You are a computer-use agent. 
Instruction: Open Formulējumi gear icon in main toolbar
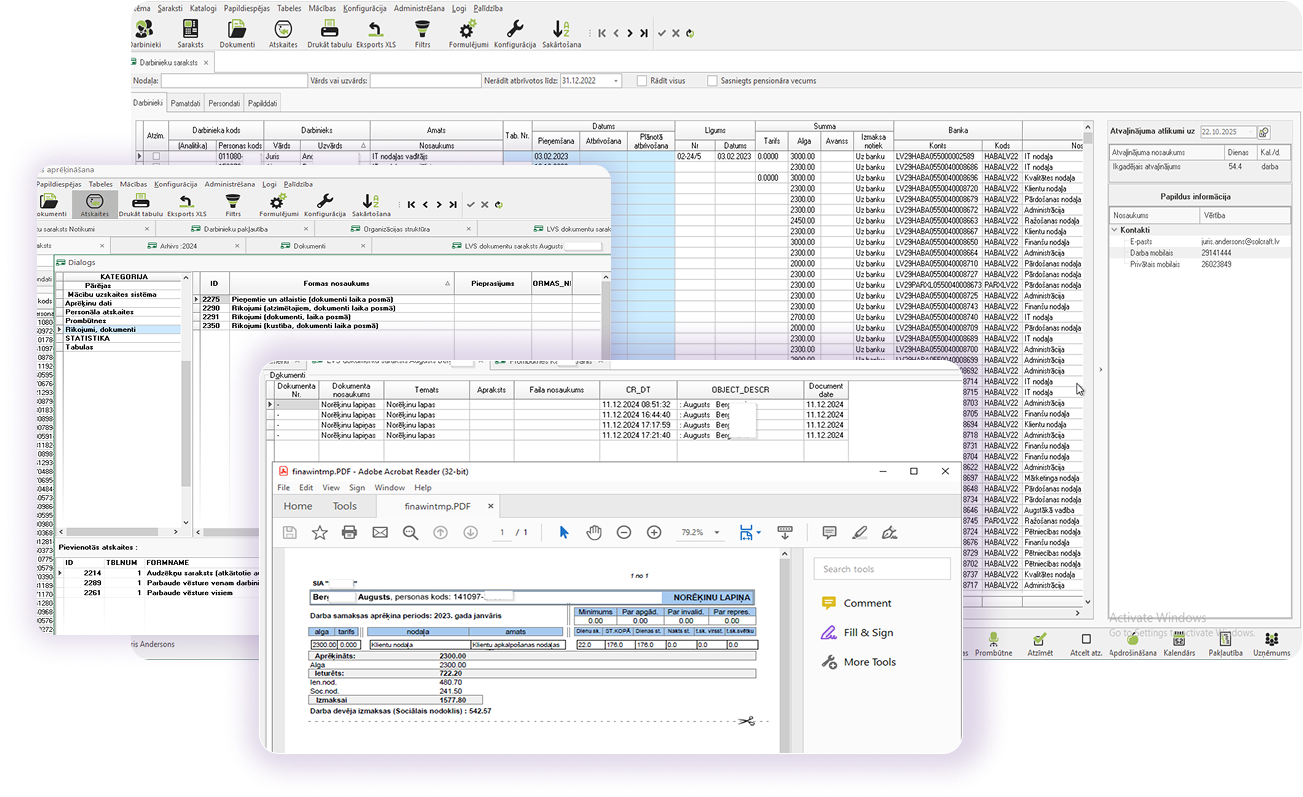(468, 33)
